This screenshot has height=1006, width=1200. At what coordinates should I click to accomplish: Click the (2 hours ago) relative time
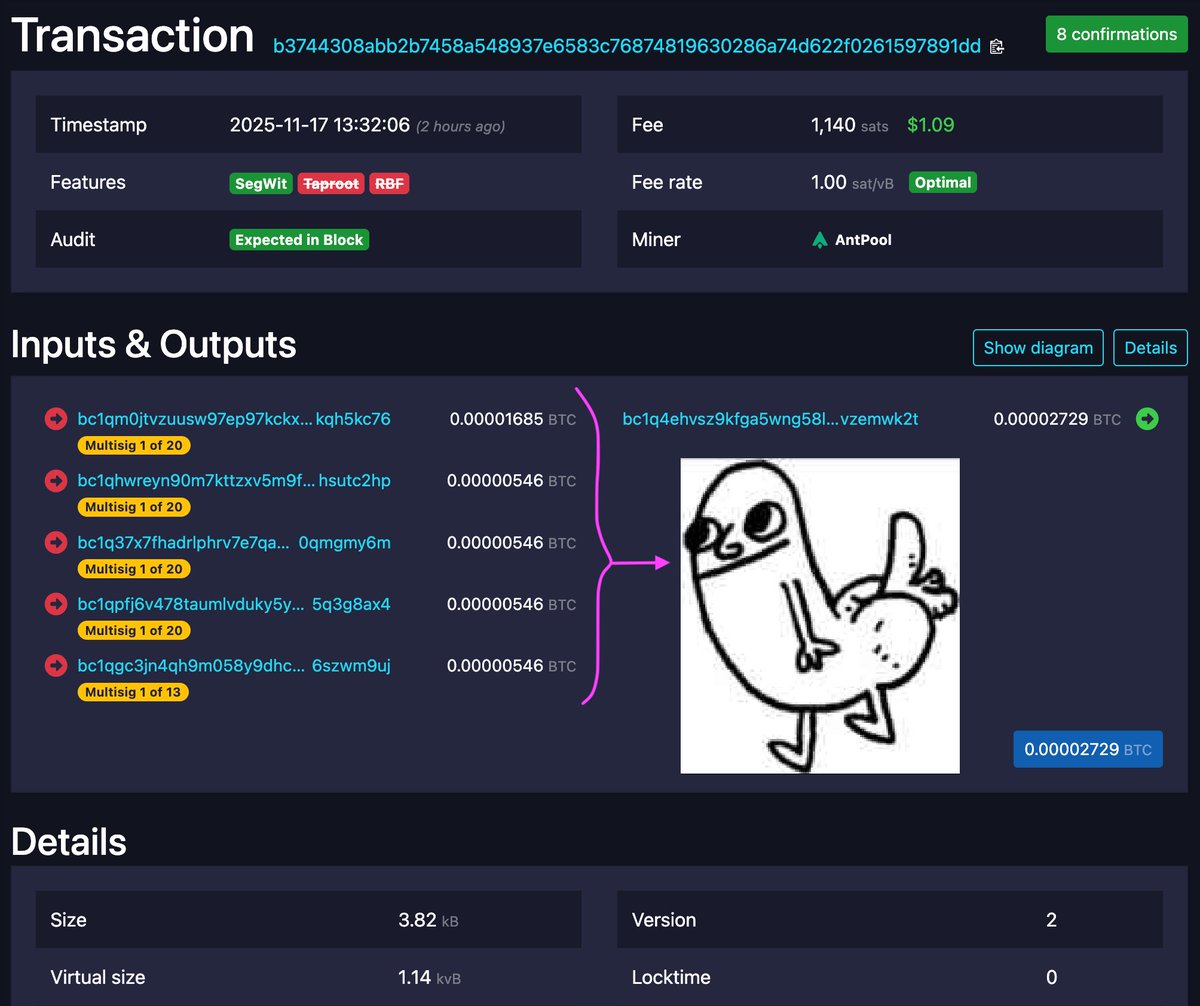pos(460,126)
